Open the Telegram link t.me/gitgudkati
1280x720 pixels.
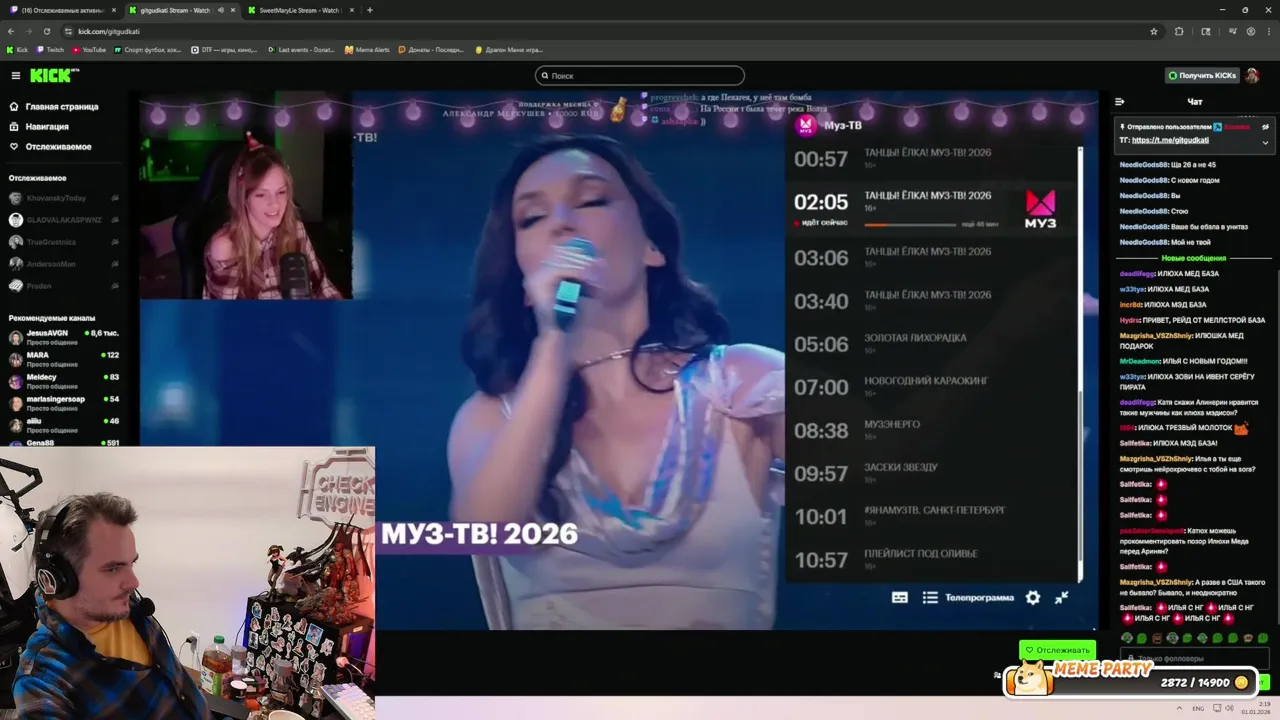[1170, 140]
